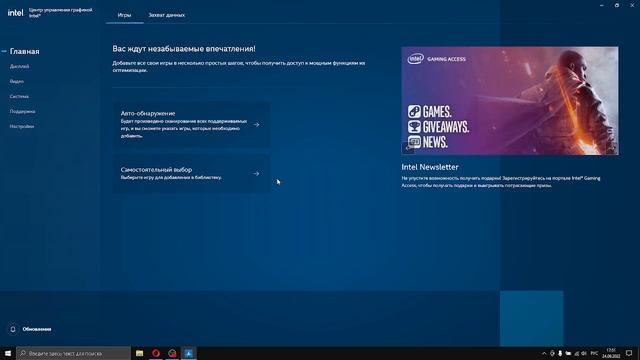640x360 pixels.
Task: Click the Обновления bell icon
Action: [x=13, y=329]
